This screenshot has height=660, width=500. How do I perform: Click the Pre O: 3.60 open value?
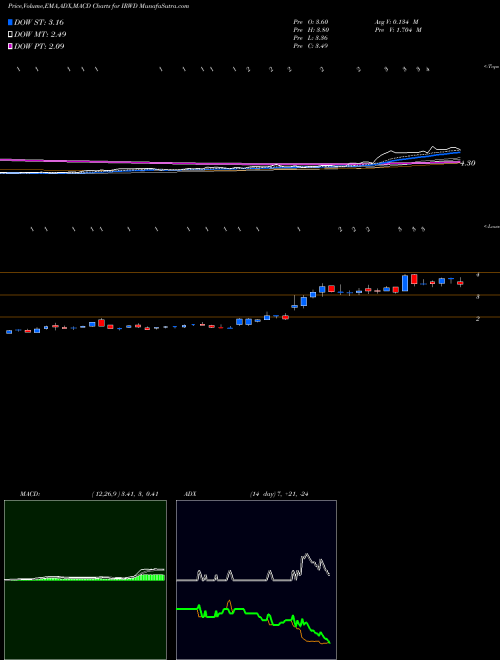[311, 22]
